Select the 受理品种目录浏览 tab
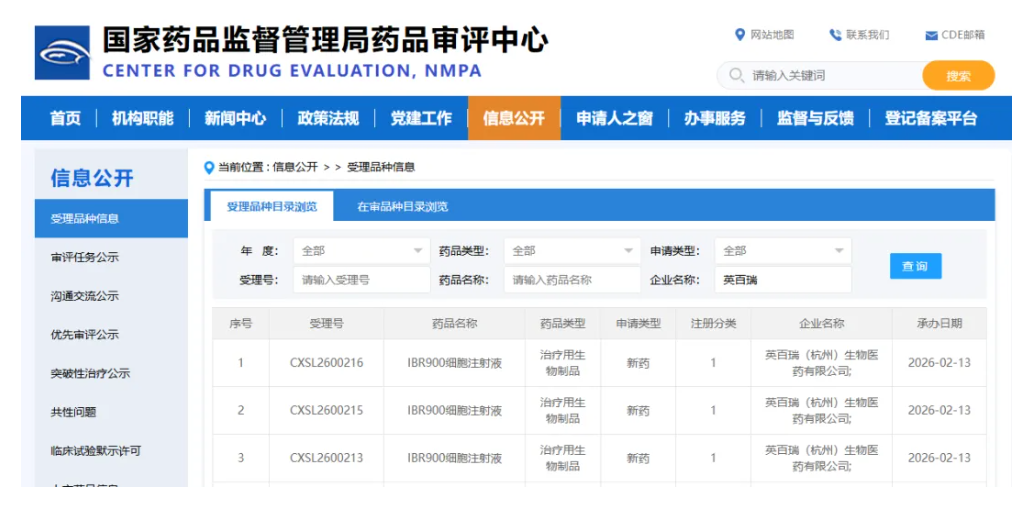This screenshot has width=1021, height=505. pyautogui.click(x=271, y=207)
